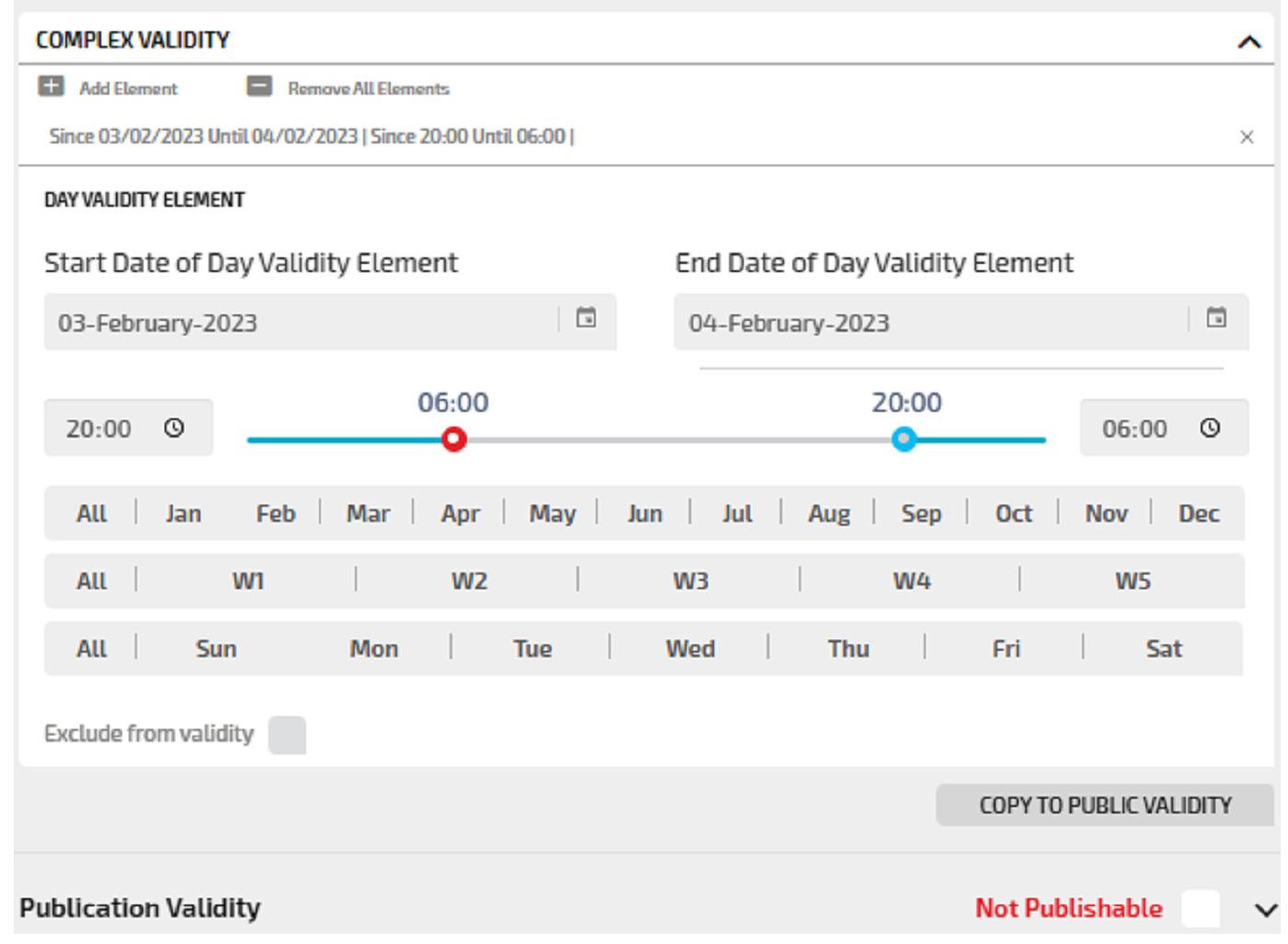This screenshot has height=944, width=1288.
Task: Select the Since 03/02/2023 validity entry
Action: pos(311,137)
